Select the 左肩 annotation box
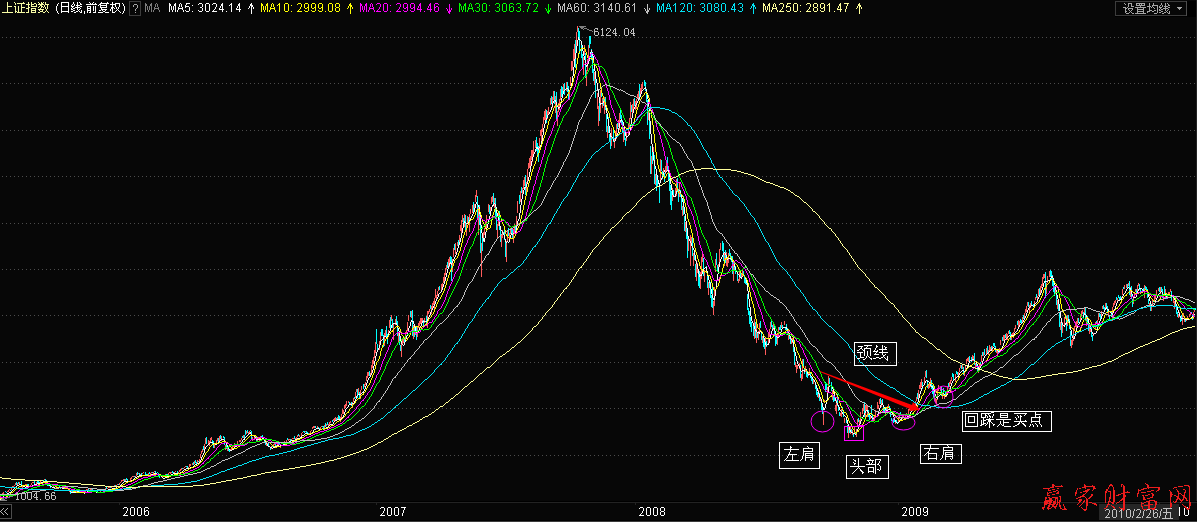 point(798,456)
